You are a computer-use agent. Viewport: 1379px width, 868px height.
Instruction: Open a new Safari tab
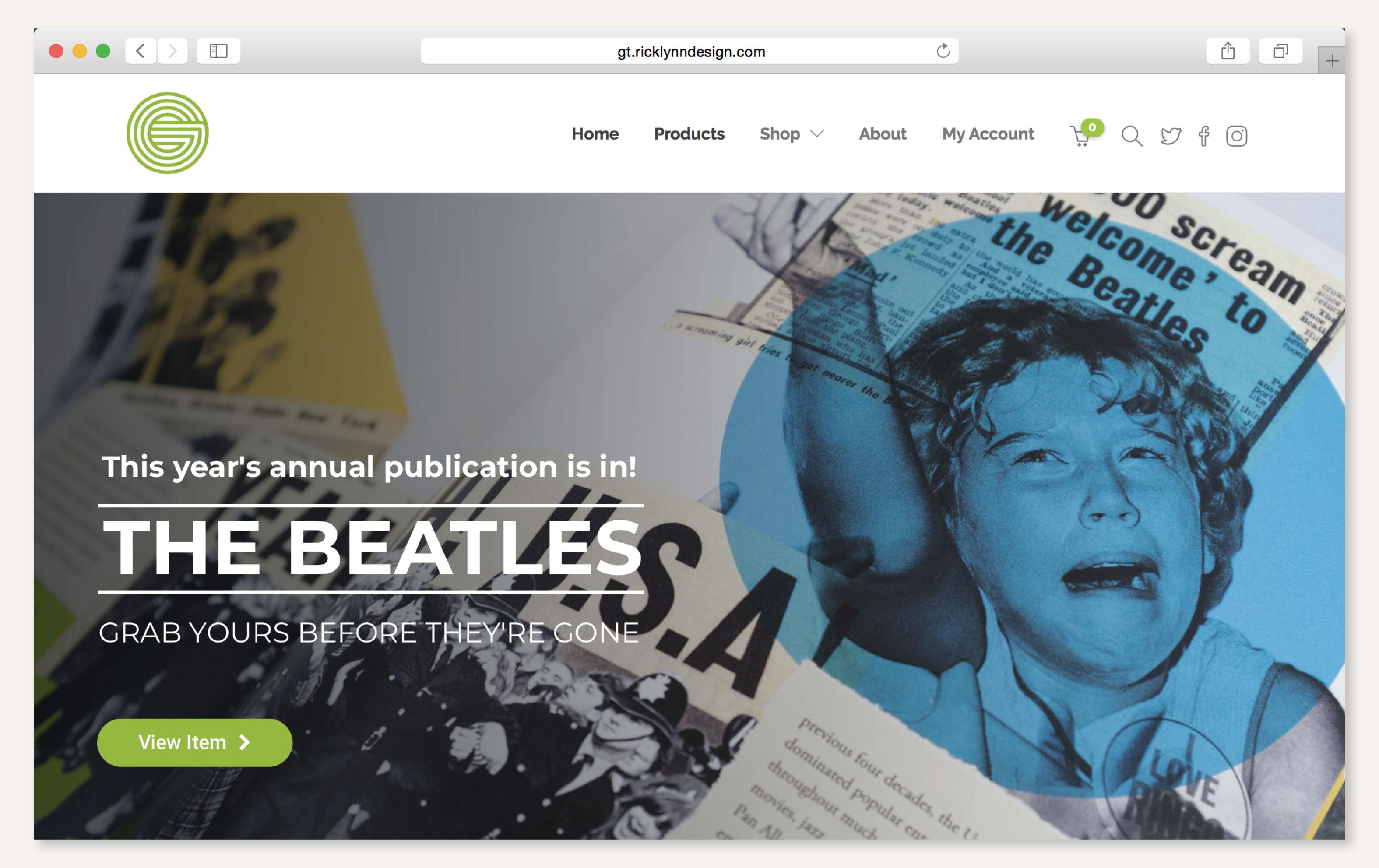pyautogui.click(x=1332, y=61)
